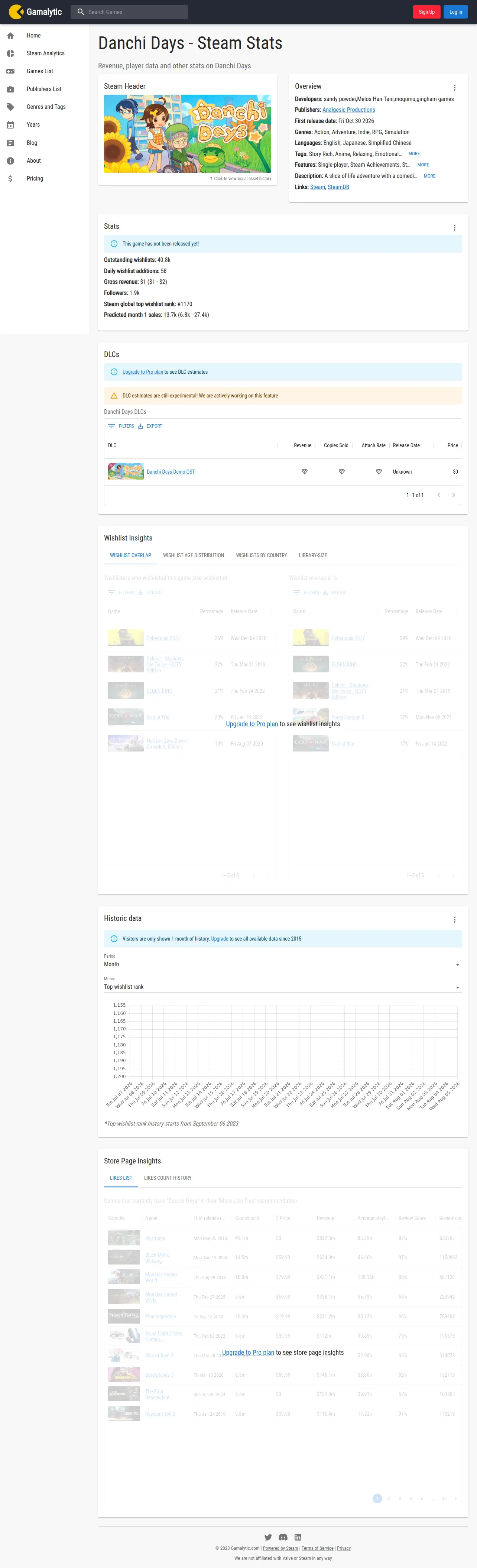477x1568 pixels.
Task: Sort DLC table by Release Date column
Action: tap(406, 445)
